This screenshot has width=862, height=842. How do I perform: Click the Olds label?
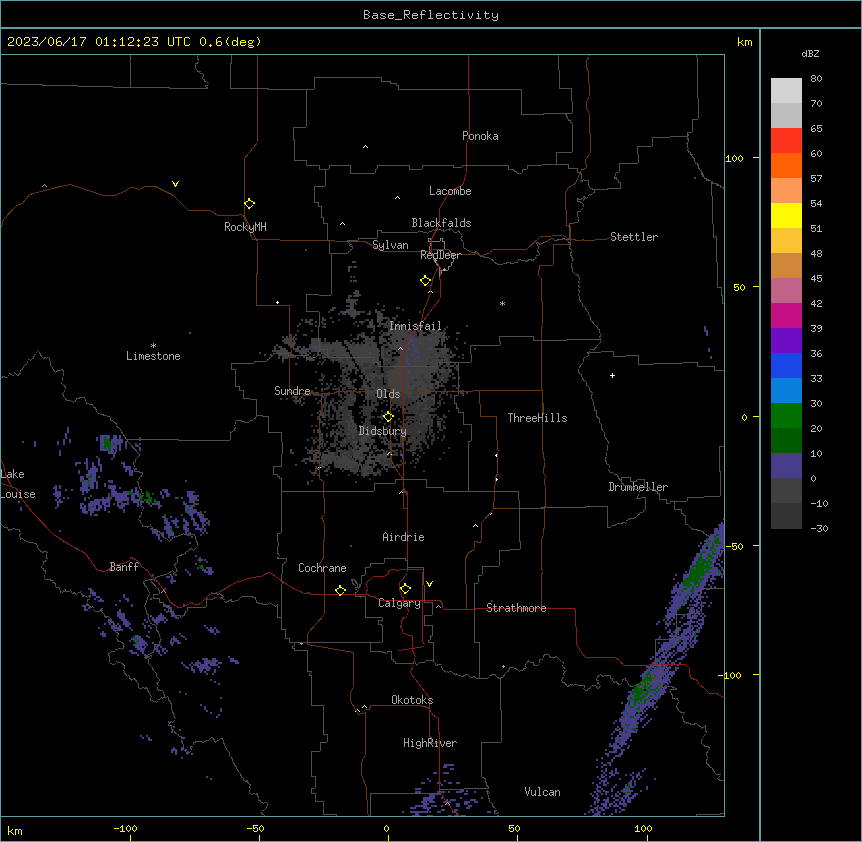(388, 394)
